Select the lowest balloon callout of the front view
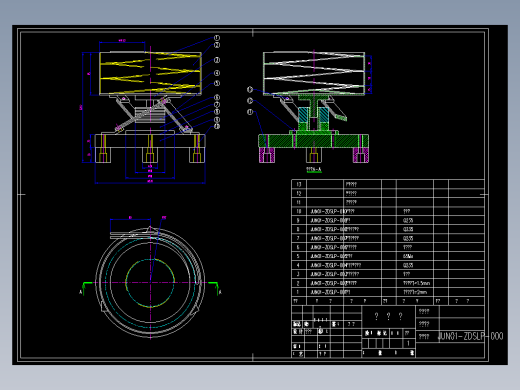This screenshot has width=520, height=390. [217, 126]
